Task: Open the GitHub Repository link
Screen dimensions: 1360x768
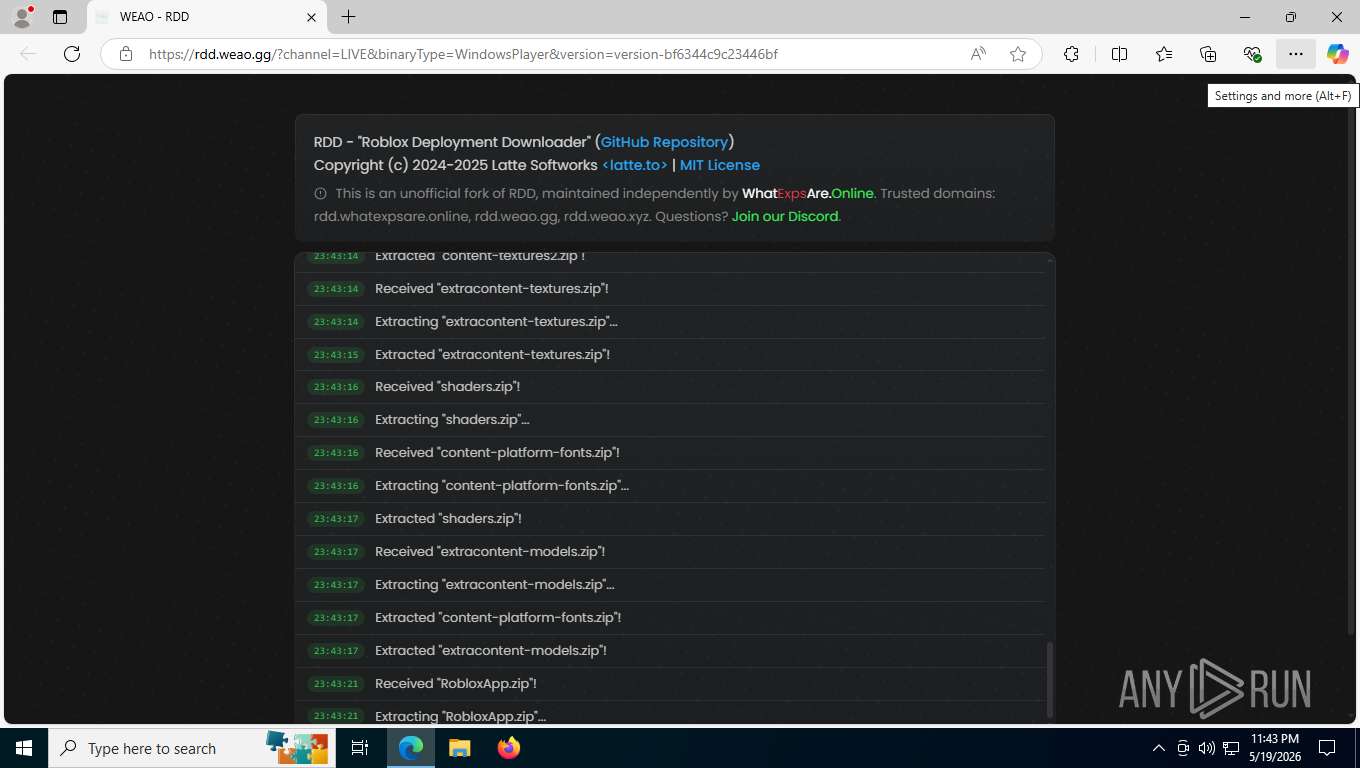Action: point(664,142)
